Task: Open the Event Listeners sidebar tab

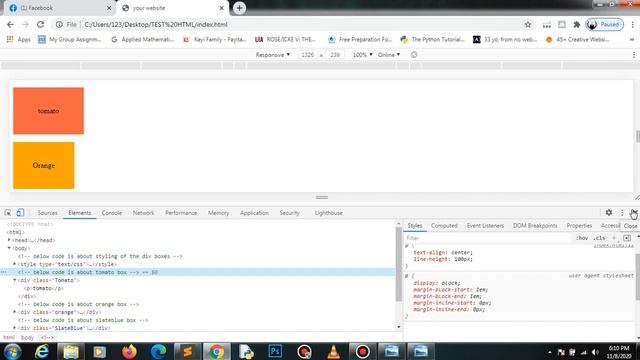Action: [485, 226]
